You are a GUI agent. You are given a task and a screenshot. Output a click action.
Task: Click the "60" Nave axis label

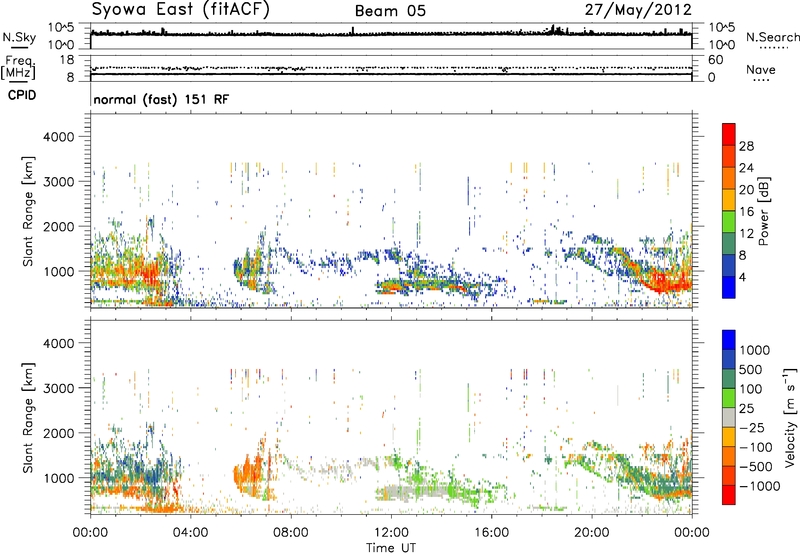point(715,60)
